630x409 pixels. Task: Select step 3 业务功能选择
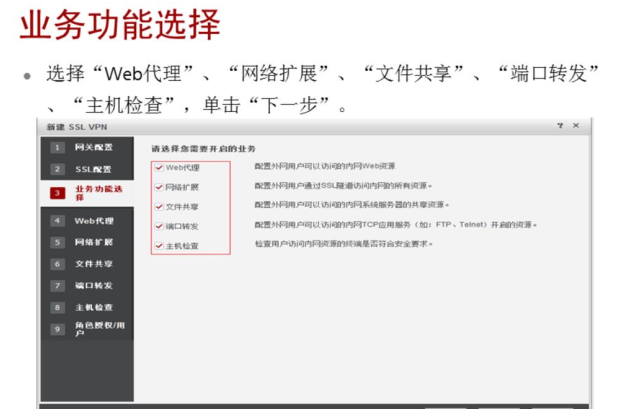pyautogui.click(x=87, y=193)
